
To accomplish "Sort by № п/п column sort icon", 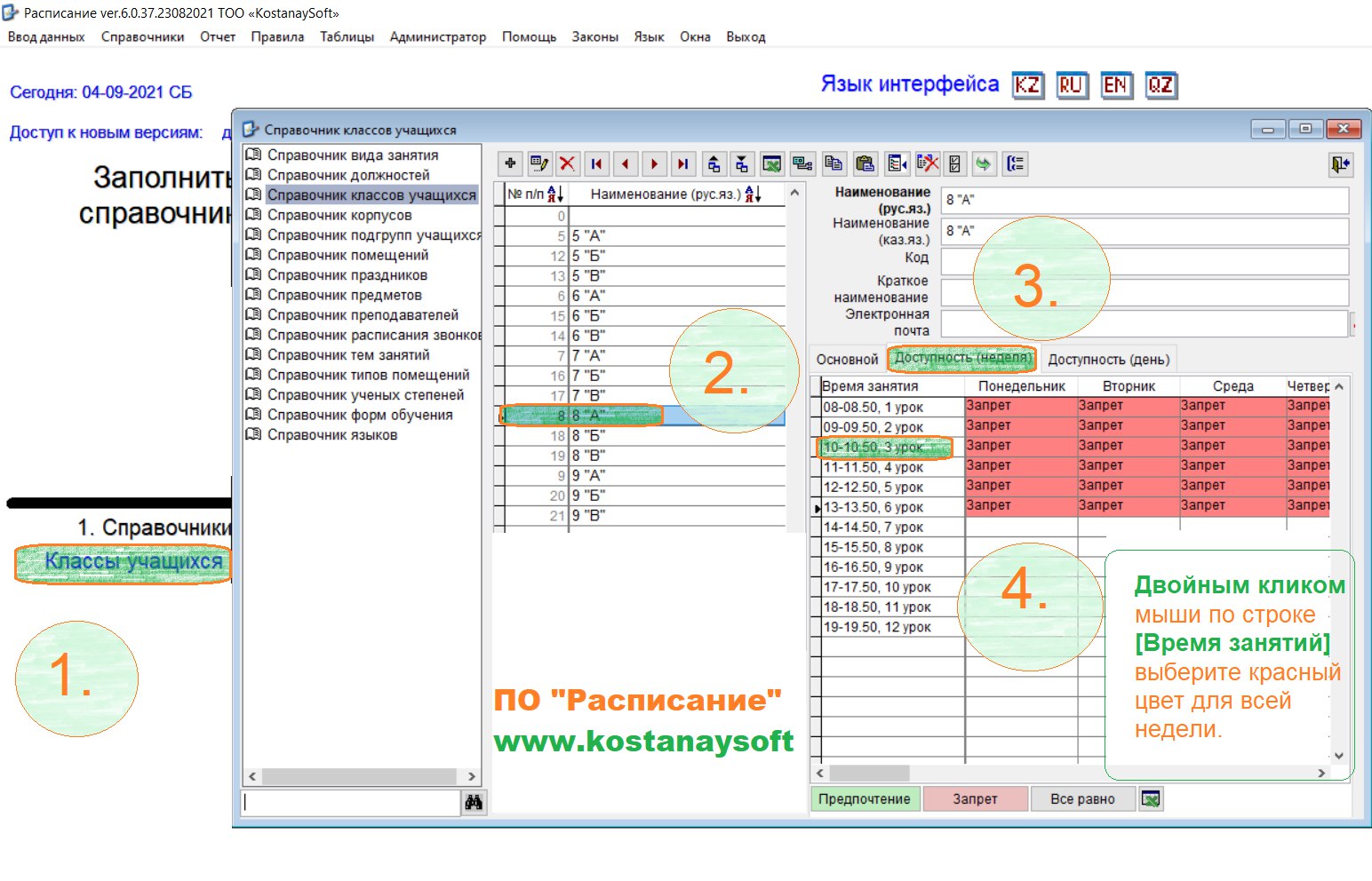I will [x=555, y=194].
